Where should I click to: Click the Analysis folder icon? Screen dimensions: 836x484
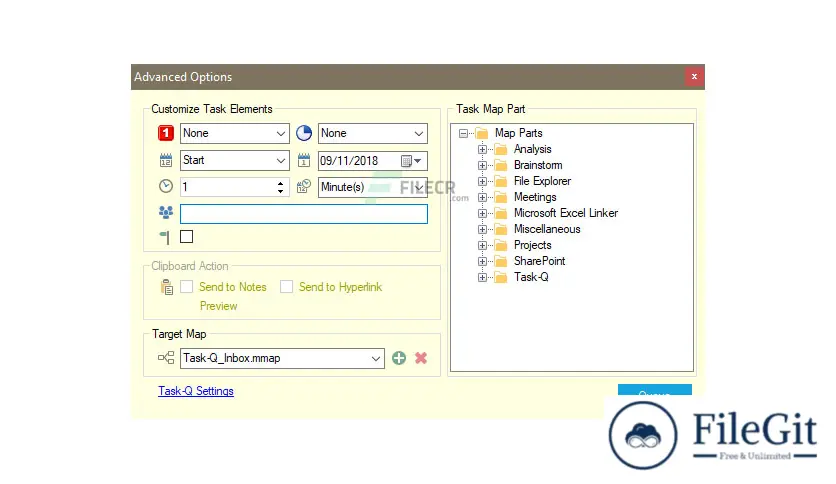501,149
